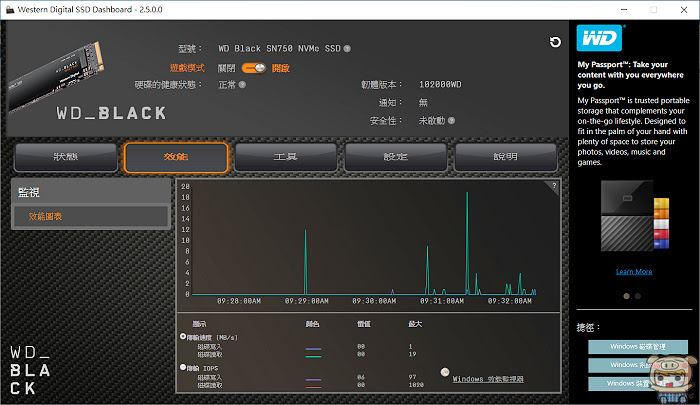700x405 pixels.
Task: Select the first ad carousel dot
Action: coord(626,296)
